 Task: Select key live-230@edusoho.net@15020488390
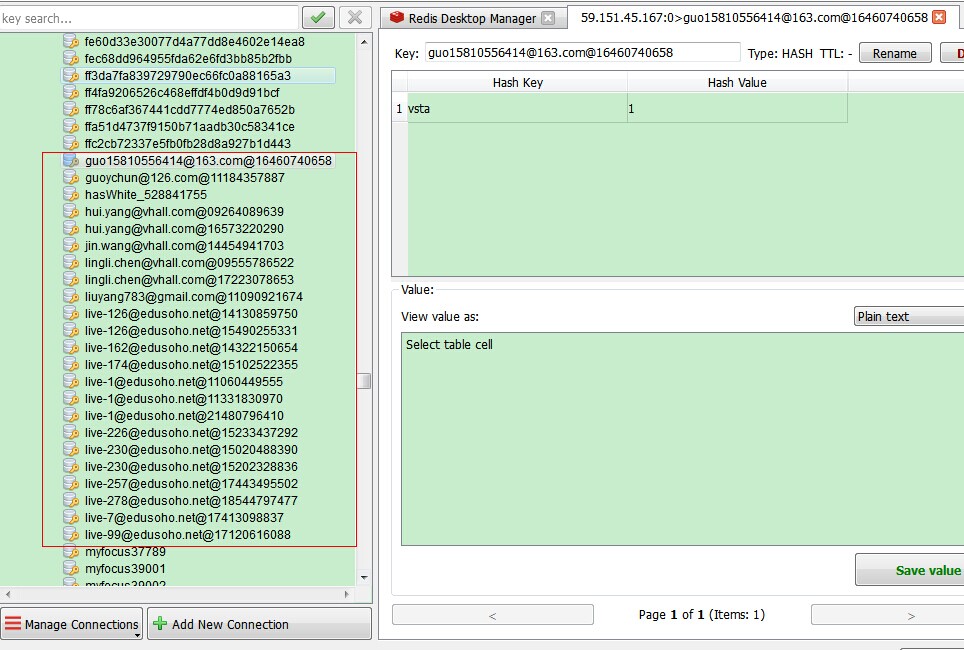(x=191, y=450)
